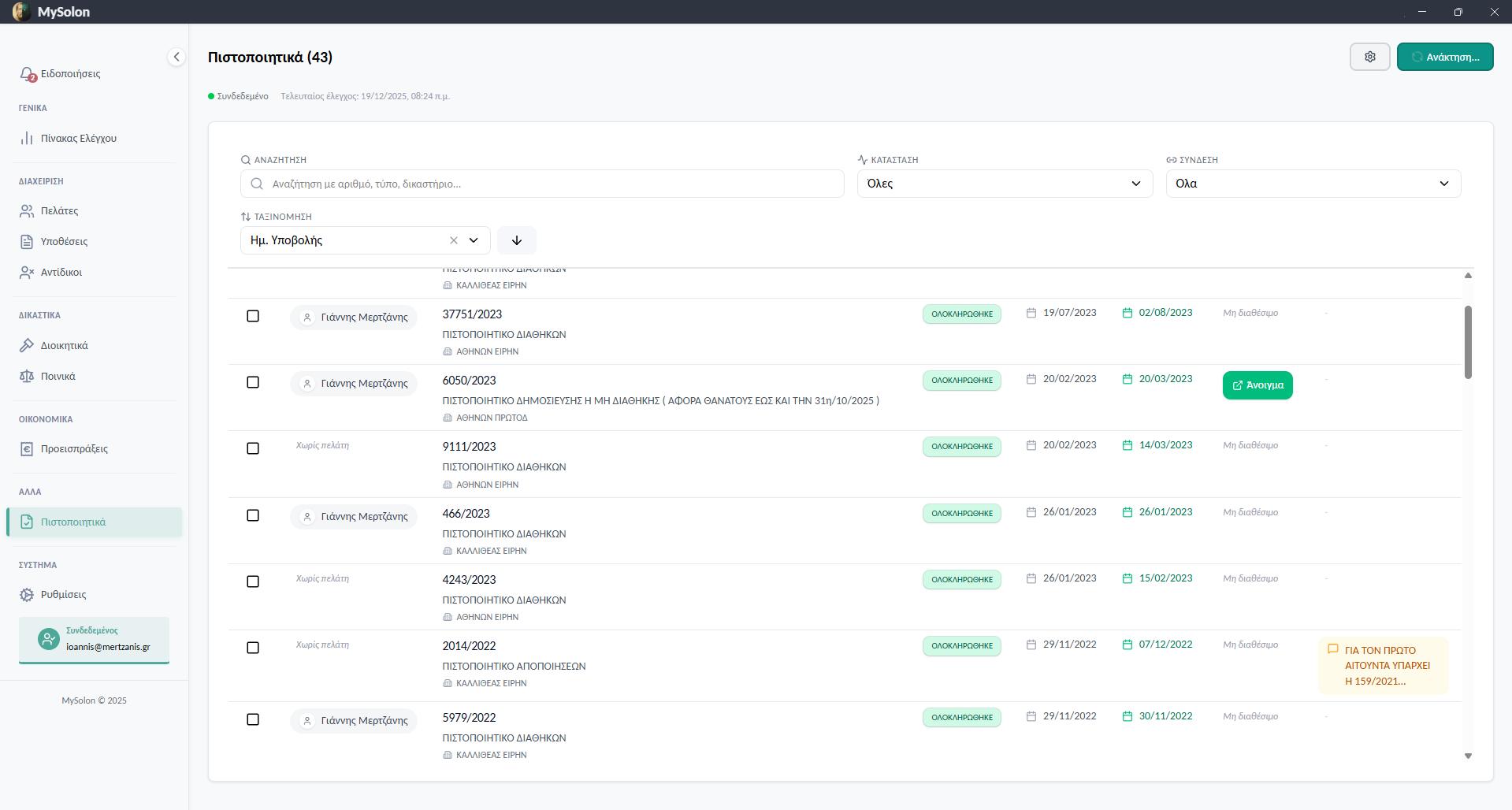
Task: Open the Σύνδεση dropdown showing Όλα
Action: pos(1313,184)
